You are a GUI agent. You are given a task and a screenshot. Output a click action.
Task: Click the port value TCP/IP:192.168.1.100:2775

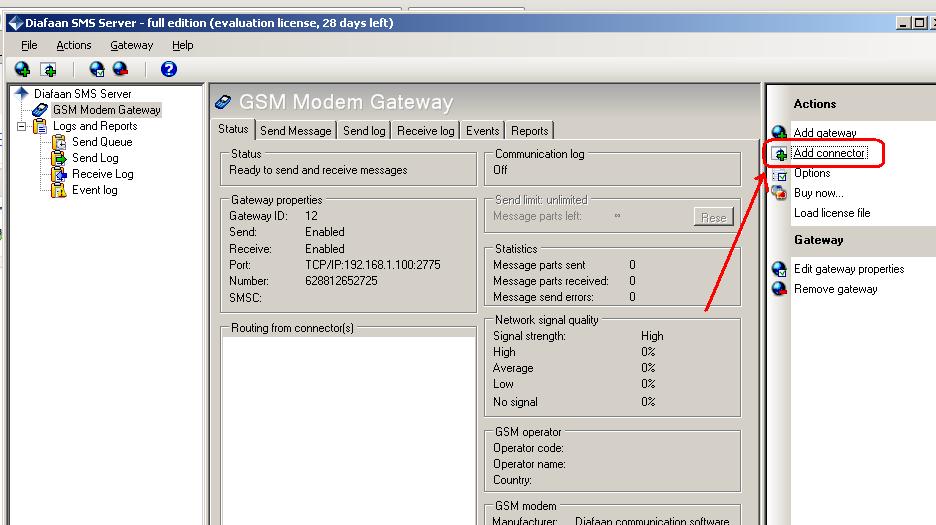point(372,265)
